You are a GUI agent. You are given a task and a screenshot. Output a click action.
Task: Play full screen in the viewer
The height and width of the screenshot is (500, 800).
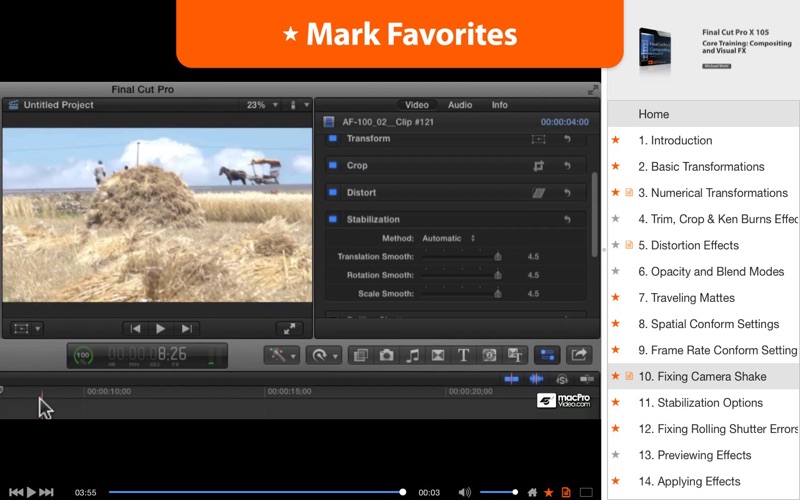pos(289,329)
